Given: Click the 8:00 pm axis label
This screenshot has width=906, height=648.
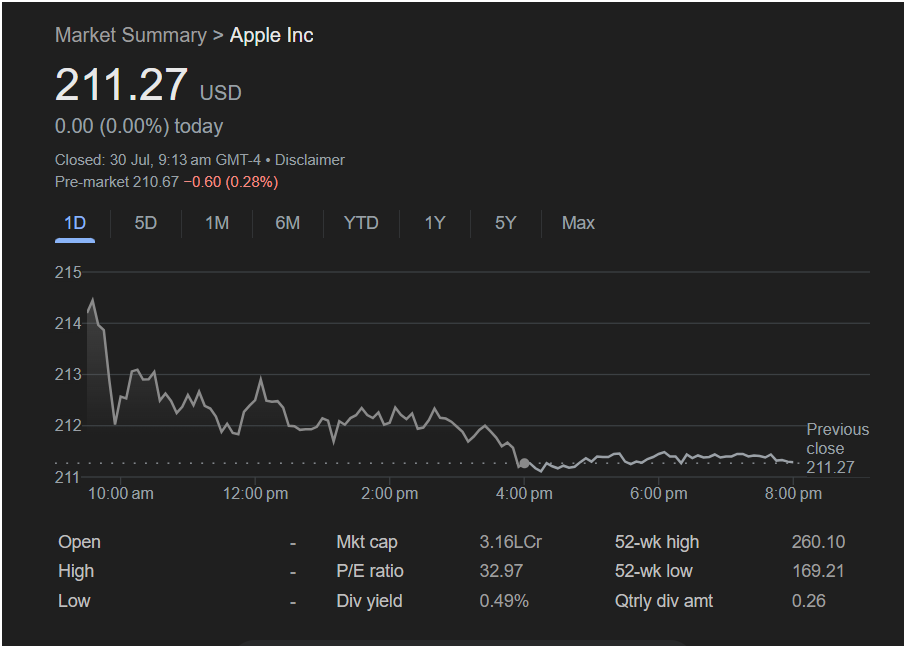Looking at the screenshot, I should [793, 494].
